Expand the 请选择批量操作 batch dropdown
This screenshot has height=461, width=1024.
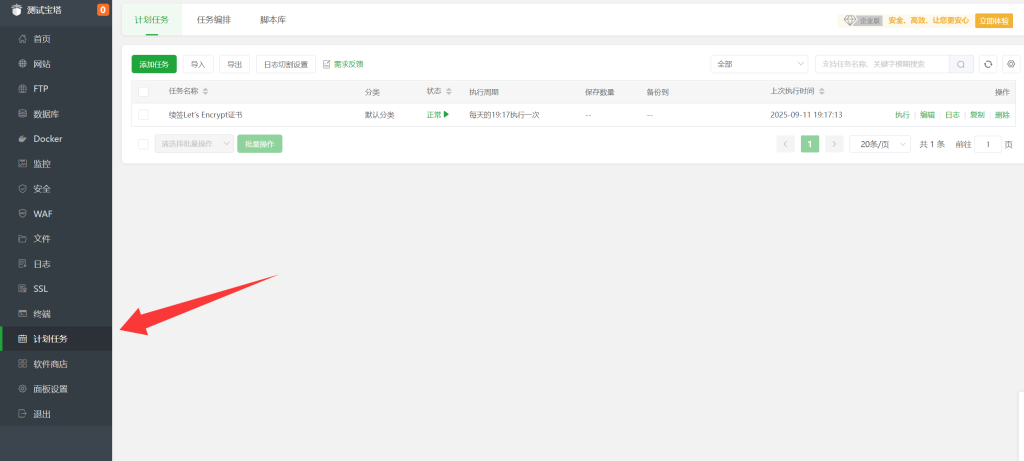194,144
